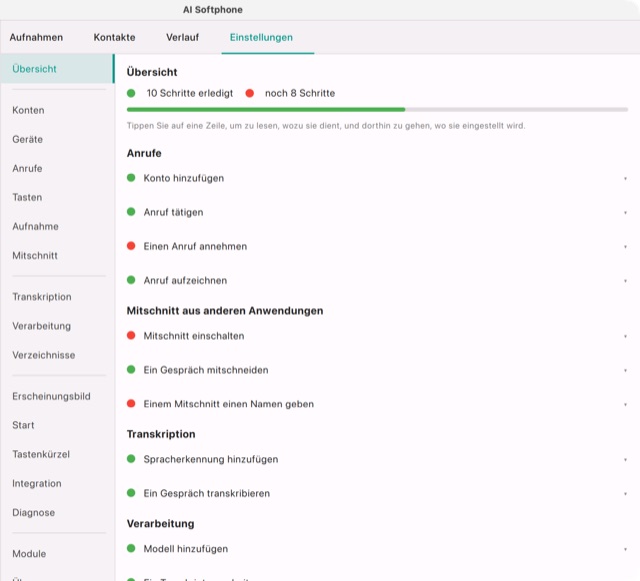Expand Einen Anruf annehmen row arrow

click(625, 247)
